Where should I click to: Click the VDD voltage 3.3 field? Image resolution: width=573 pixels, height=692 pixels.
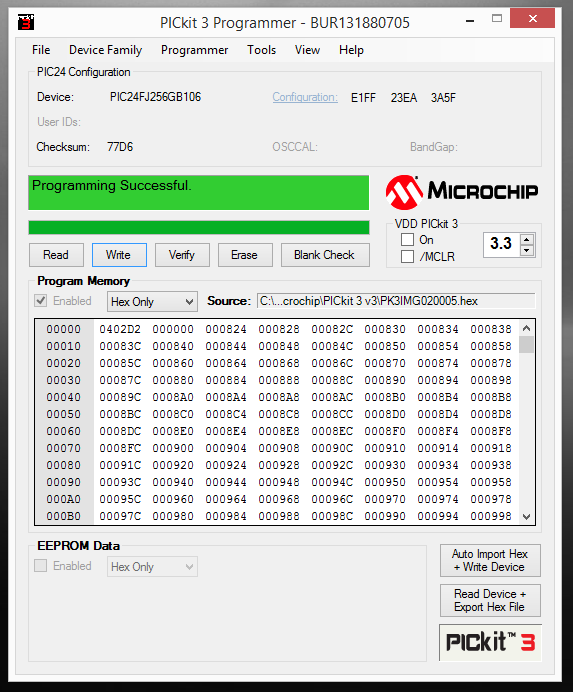501,244
